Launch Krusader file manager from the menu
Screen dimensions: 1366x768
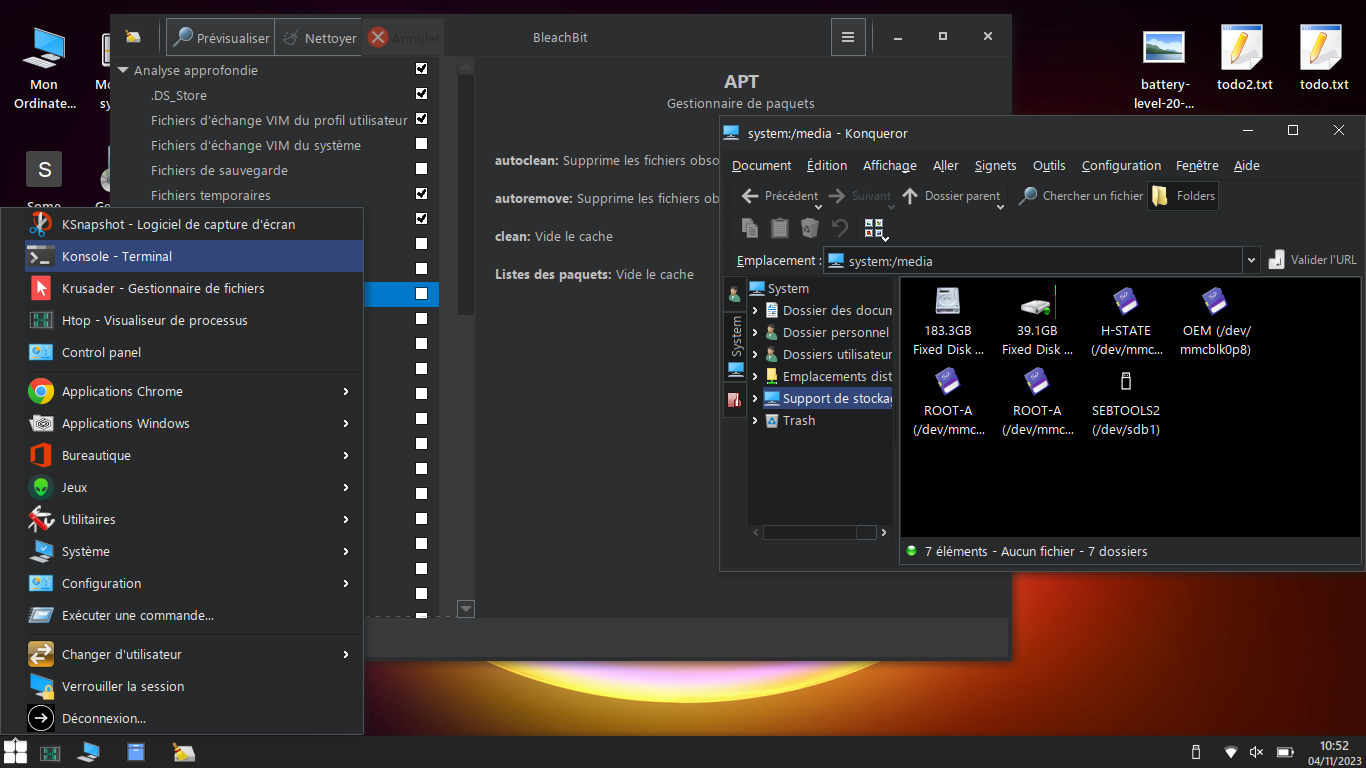point(194,288)
